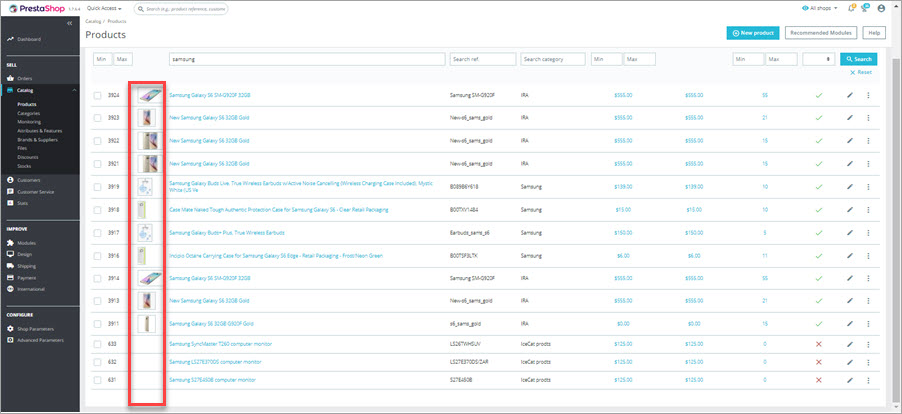Open the user profile avatar icon

click(x=881, y=9)
